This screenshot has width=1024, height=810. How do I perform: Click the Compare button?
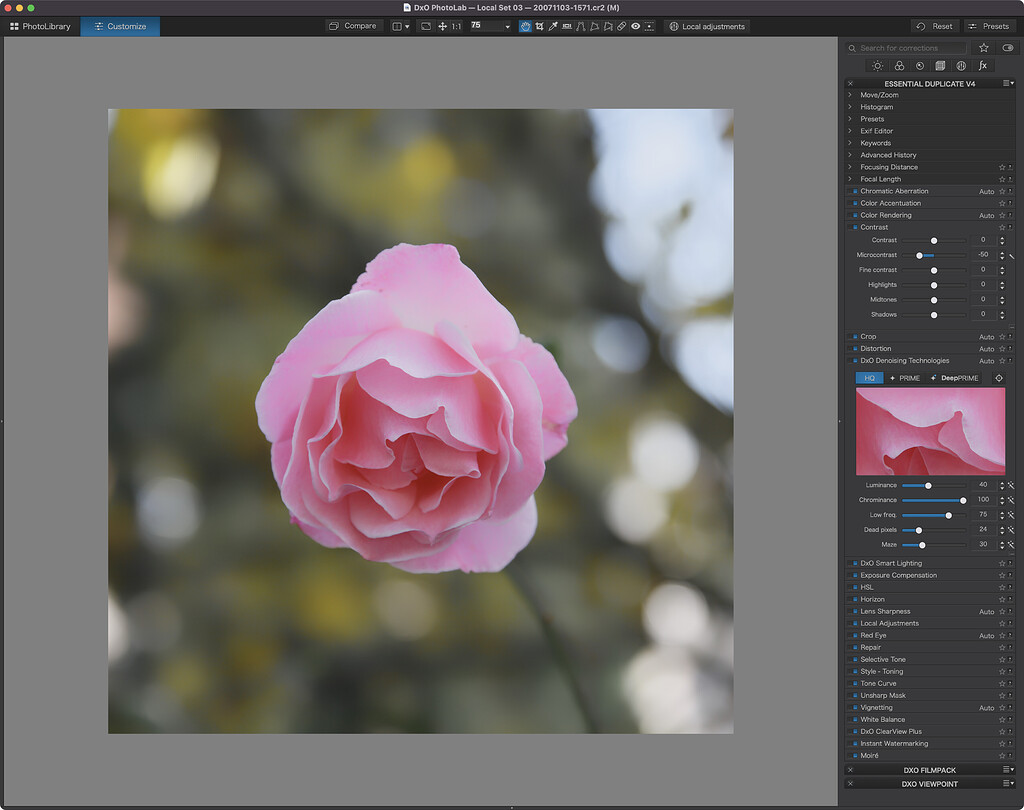tap(352, 26)
